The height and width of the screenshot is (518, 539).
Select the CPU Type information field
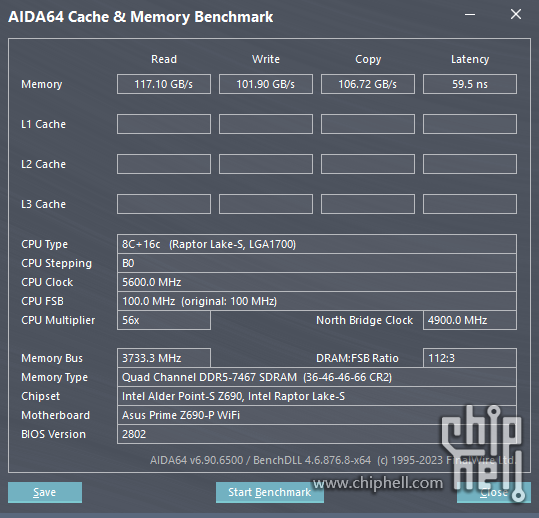pyautogui.click(x=317, y=244)
